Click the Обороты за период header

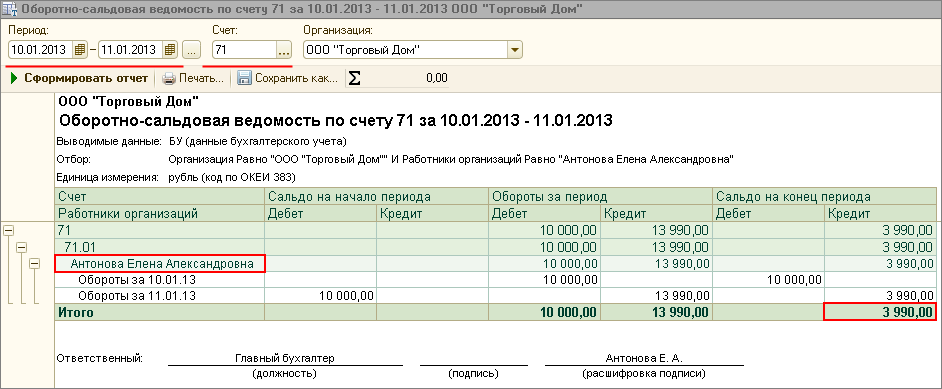[601, 196]
